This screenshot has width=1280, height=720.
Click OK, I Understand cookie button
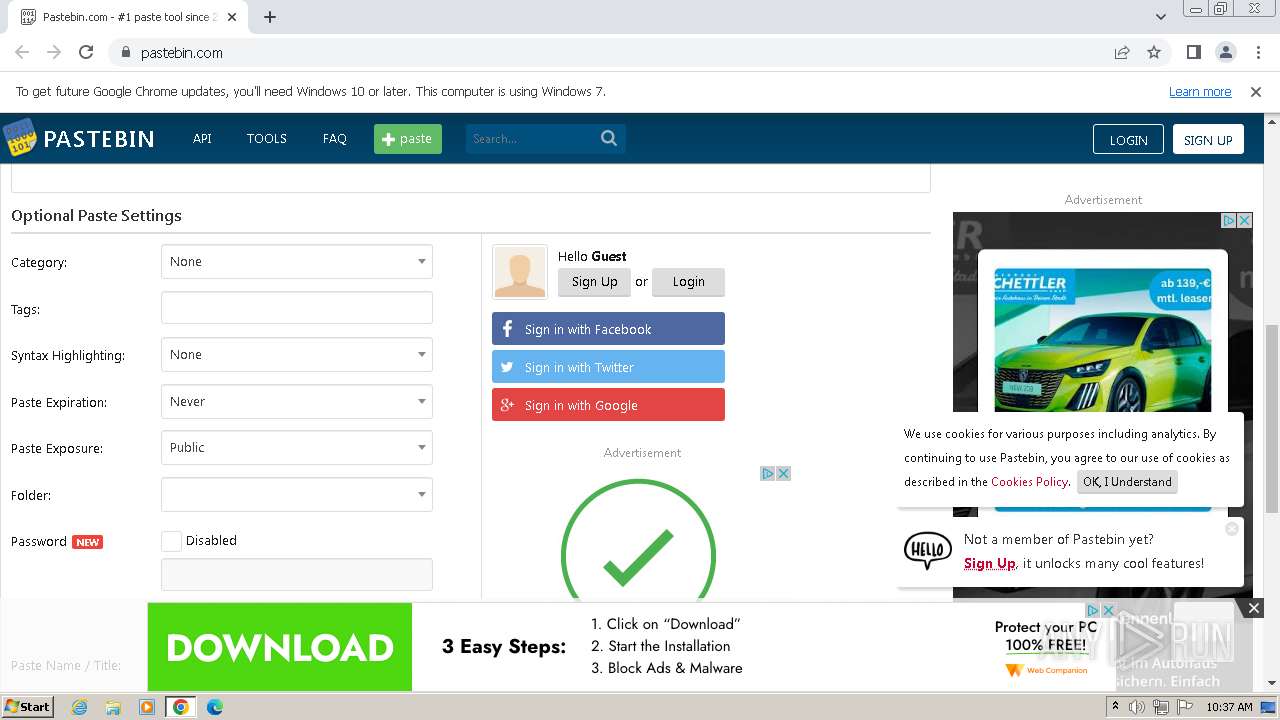pos(1127,482)
